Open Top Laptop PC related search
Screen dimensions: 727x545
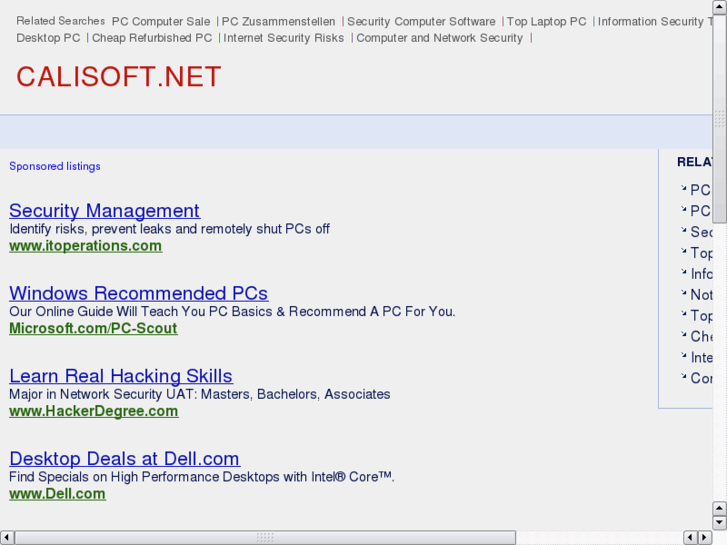[546, 21]
